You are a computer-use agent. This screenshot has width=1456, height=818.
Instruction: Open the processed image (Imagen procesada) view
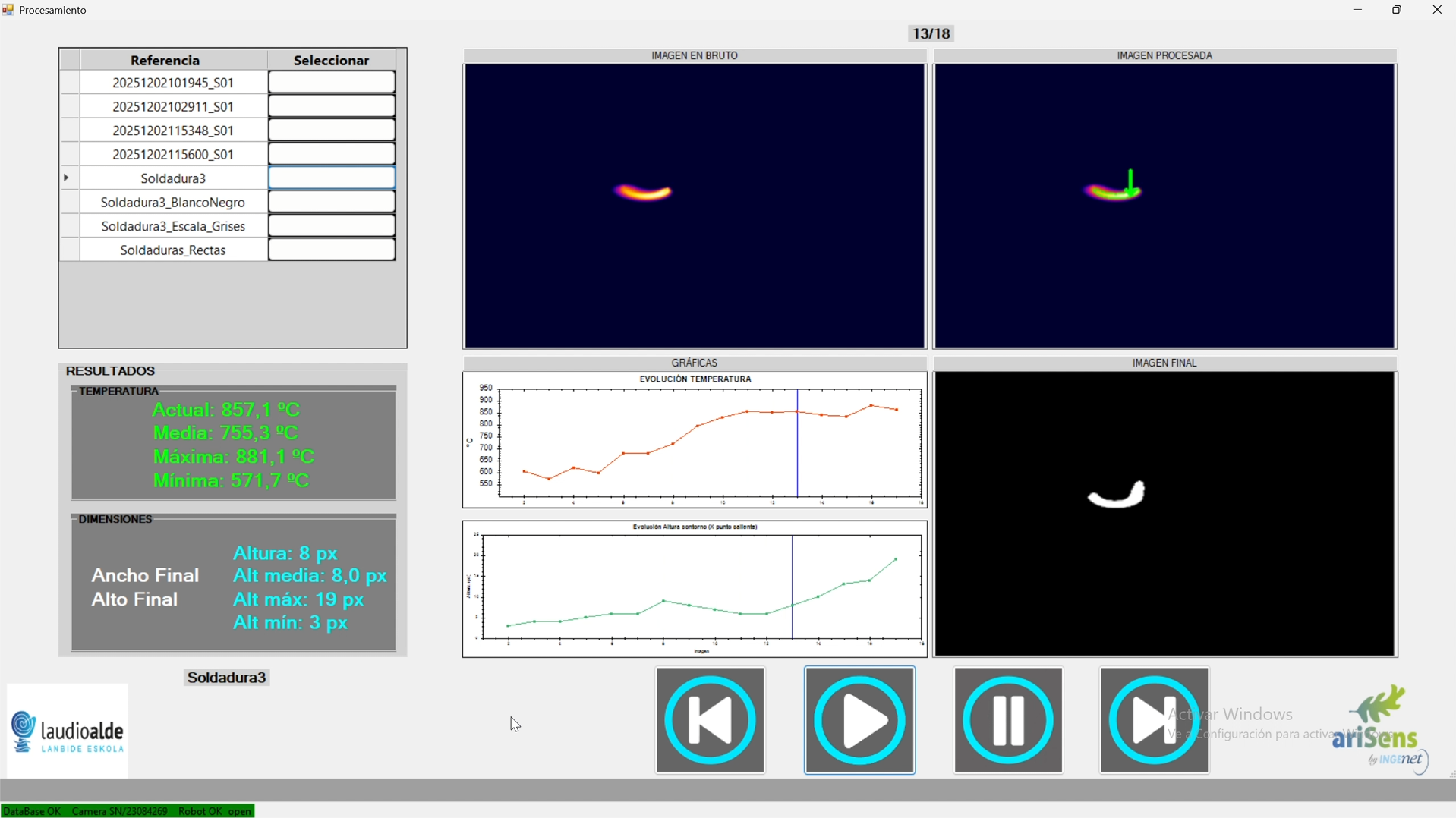point(1164,206)
